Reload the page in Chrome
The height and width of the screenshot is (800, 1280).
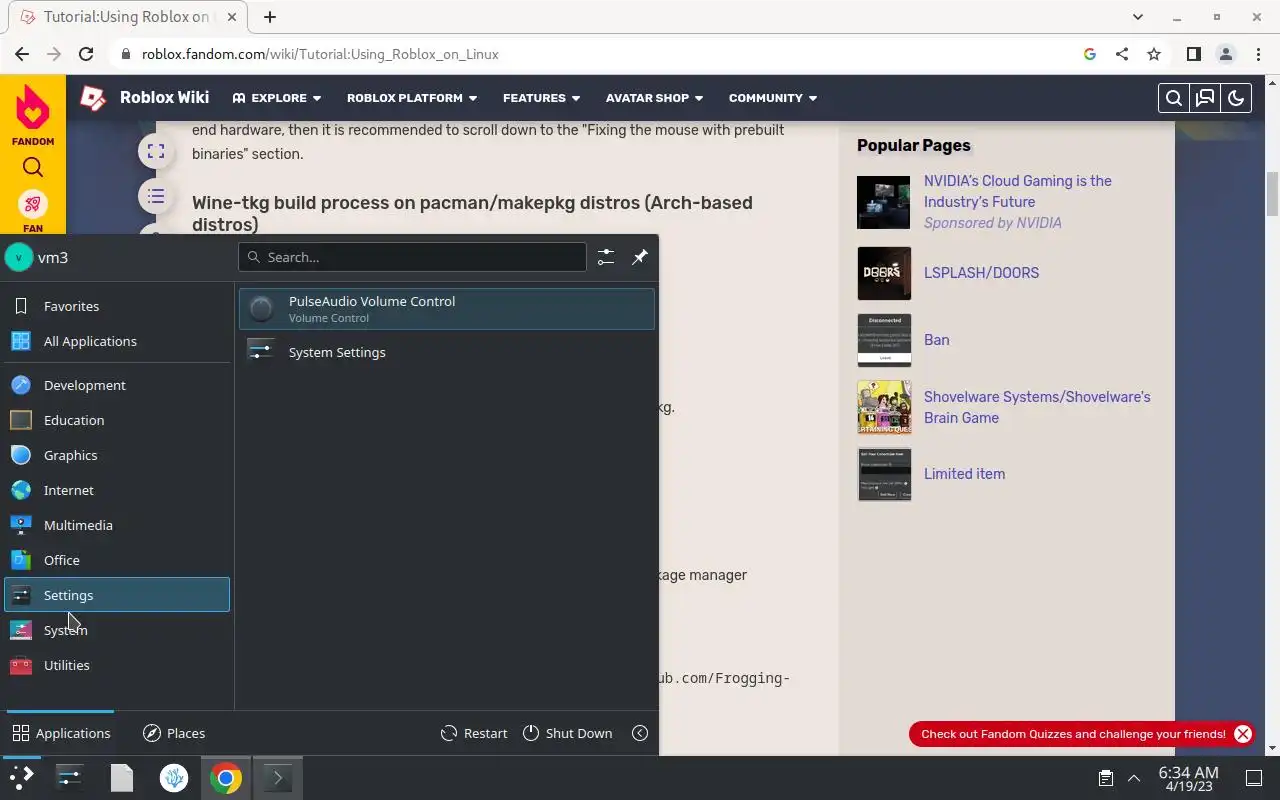pos(86,54)
